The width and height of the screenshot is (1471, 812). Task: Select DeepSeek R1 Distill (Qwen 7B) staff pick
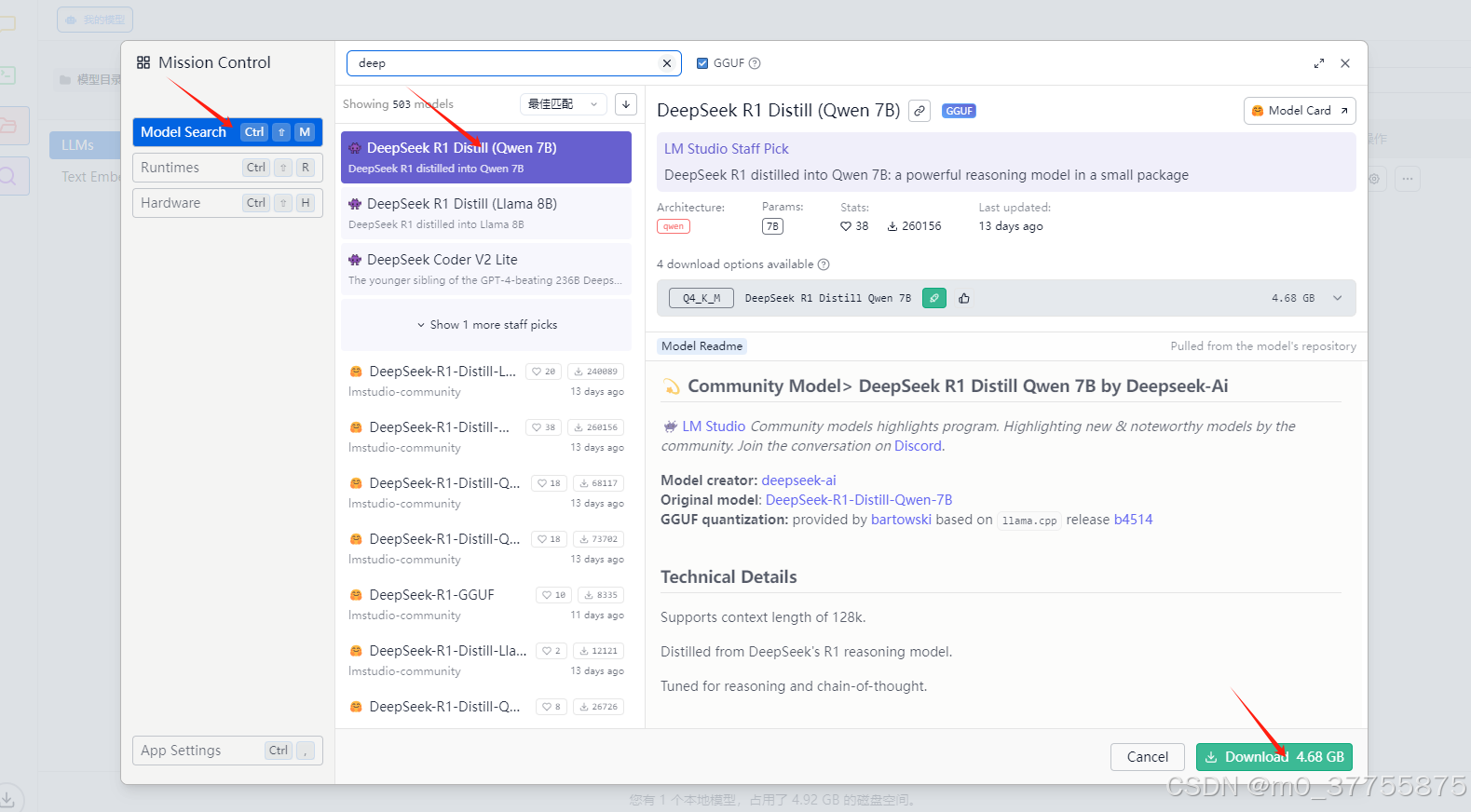486,157
